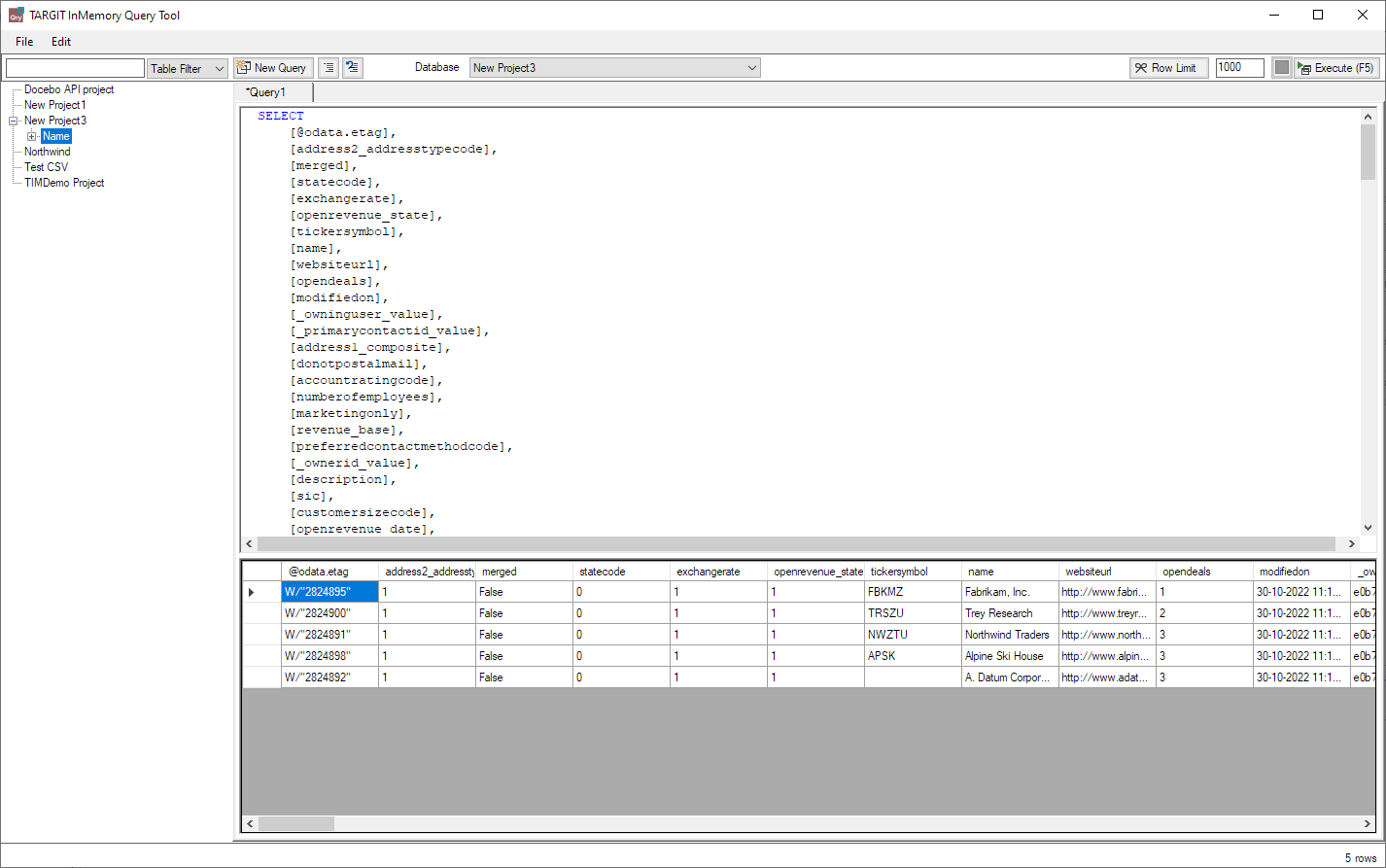1386x868 pixels.
Task: Select the TRSZU ticker cell
Action: point(913,613)
